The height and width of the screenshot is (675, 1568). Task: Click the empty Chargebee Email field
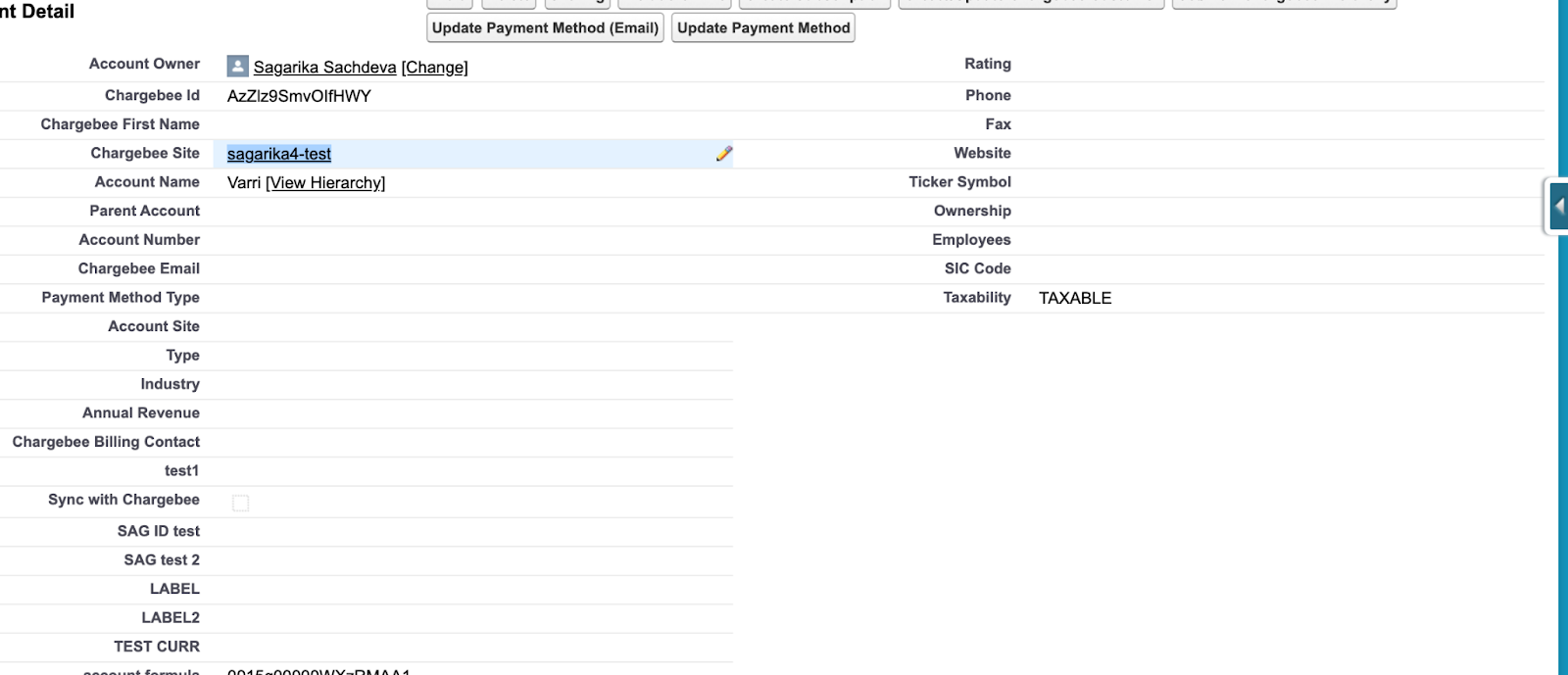coord(470,269)
